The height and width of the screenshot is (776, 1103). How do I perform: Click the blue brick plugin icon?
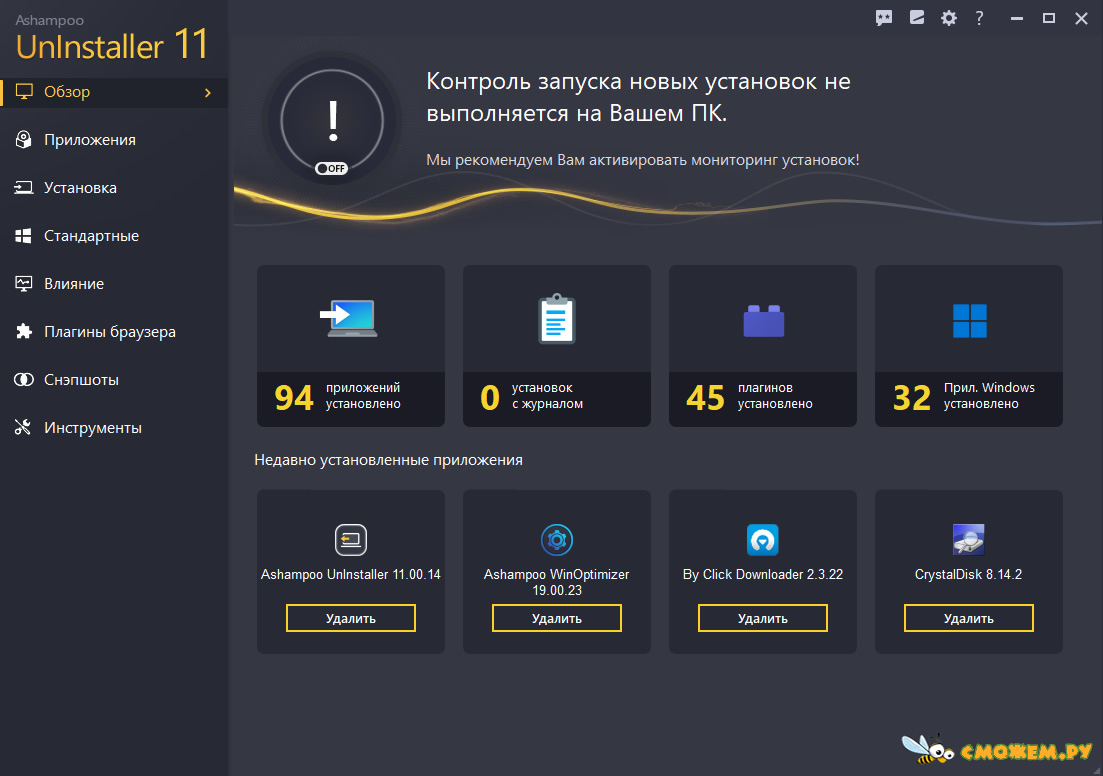click(763, 321)
